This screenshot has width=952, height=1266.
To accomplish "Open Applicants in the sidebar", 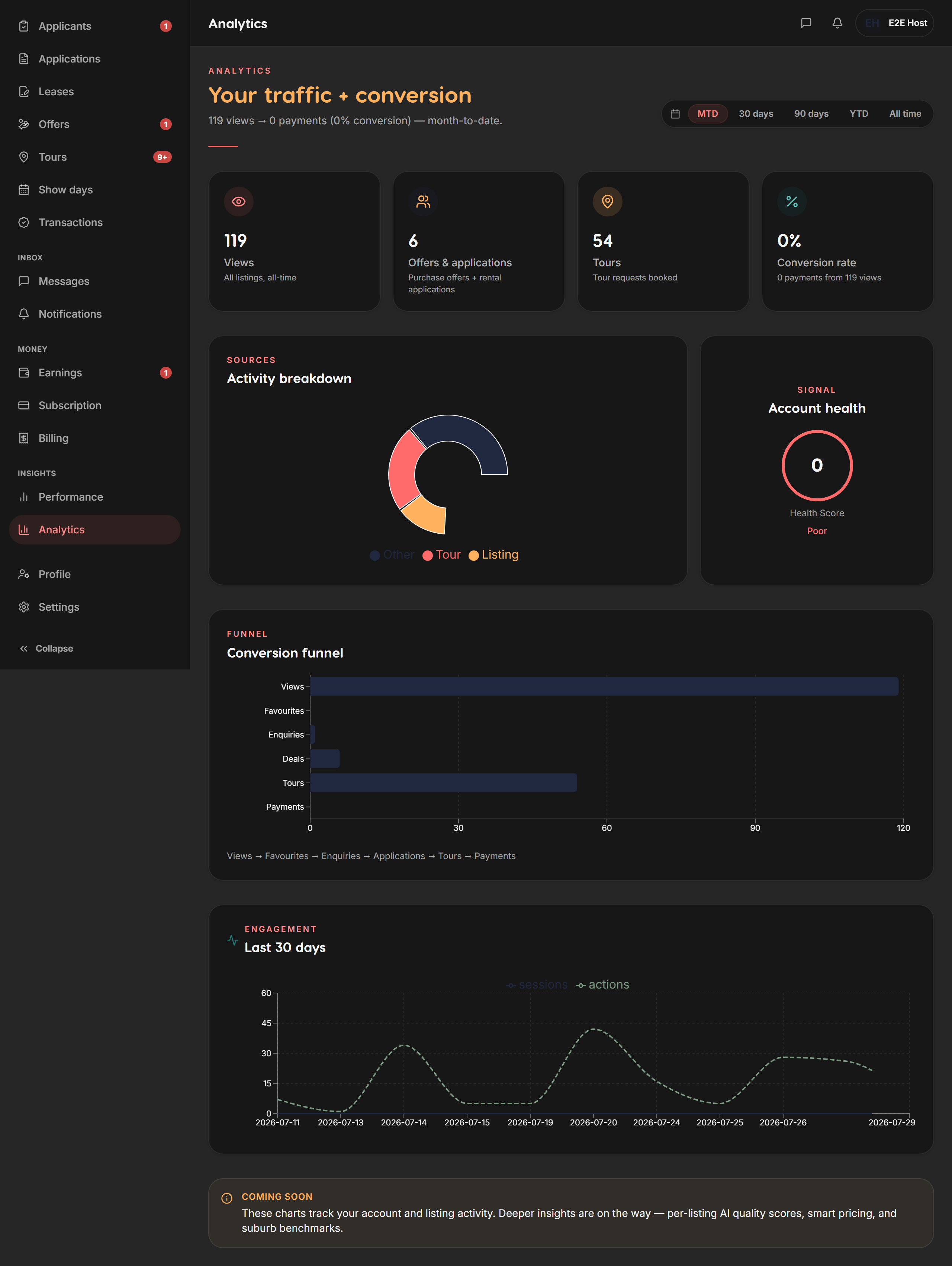I will pos(94,26).
